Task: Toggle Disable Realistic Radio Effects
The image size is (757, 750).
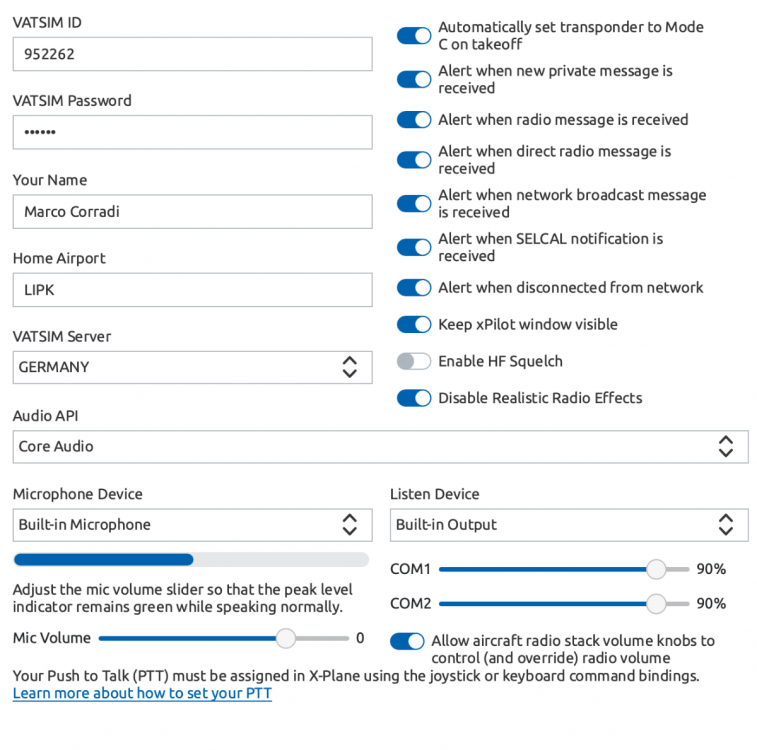Action: click(413, 398)
